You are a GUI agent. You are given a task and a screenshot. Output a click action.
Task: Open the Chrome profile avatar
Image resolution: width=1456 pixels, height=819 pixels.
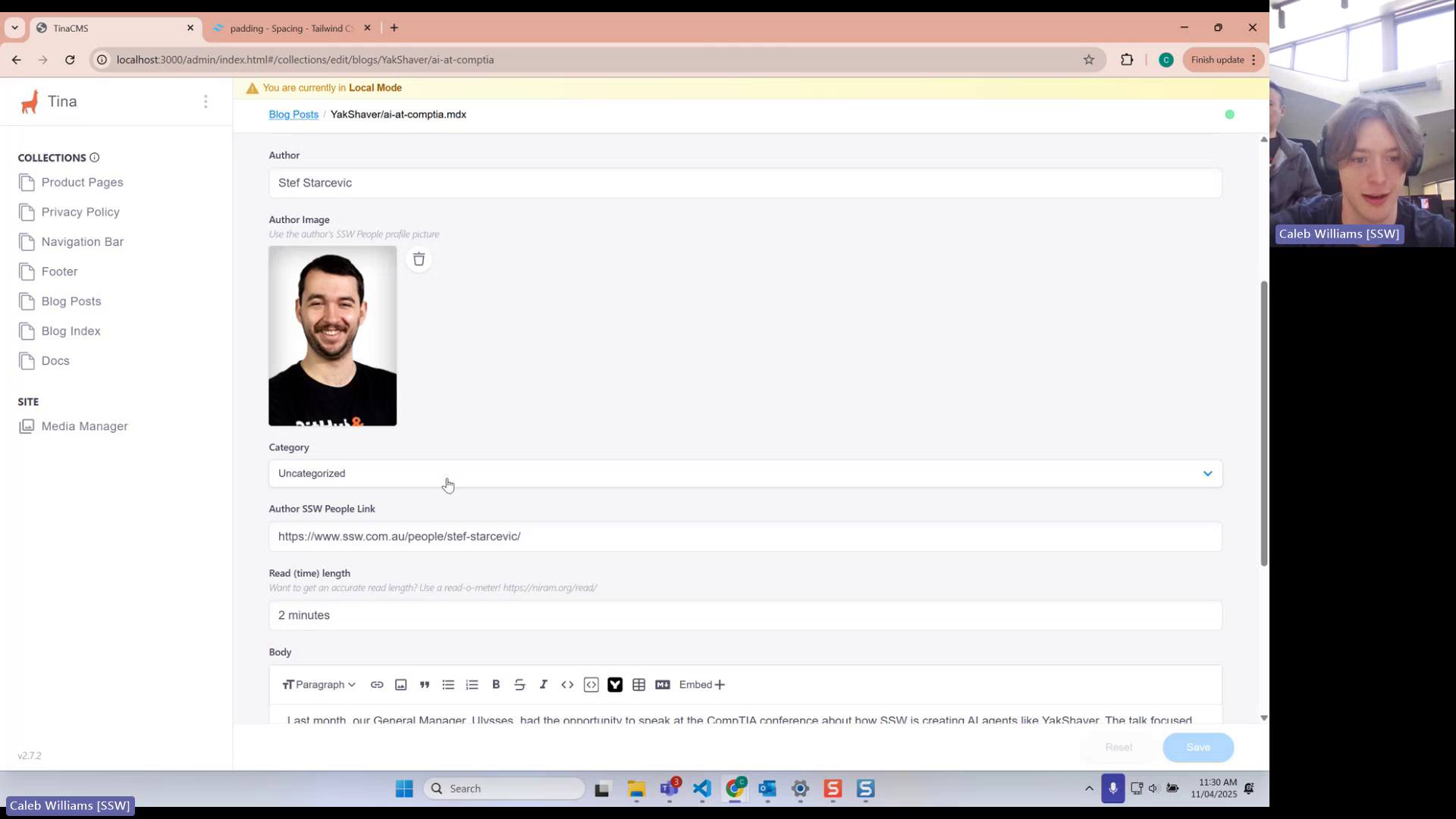[x=1166, y=60]
